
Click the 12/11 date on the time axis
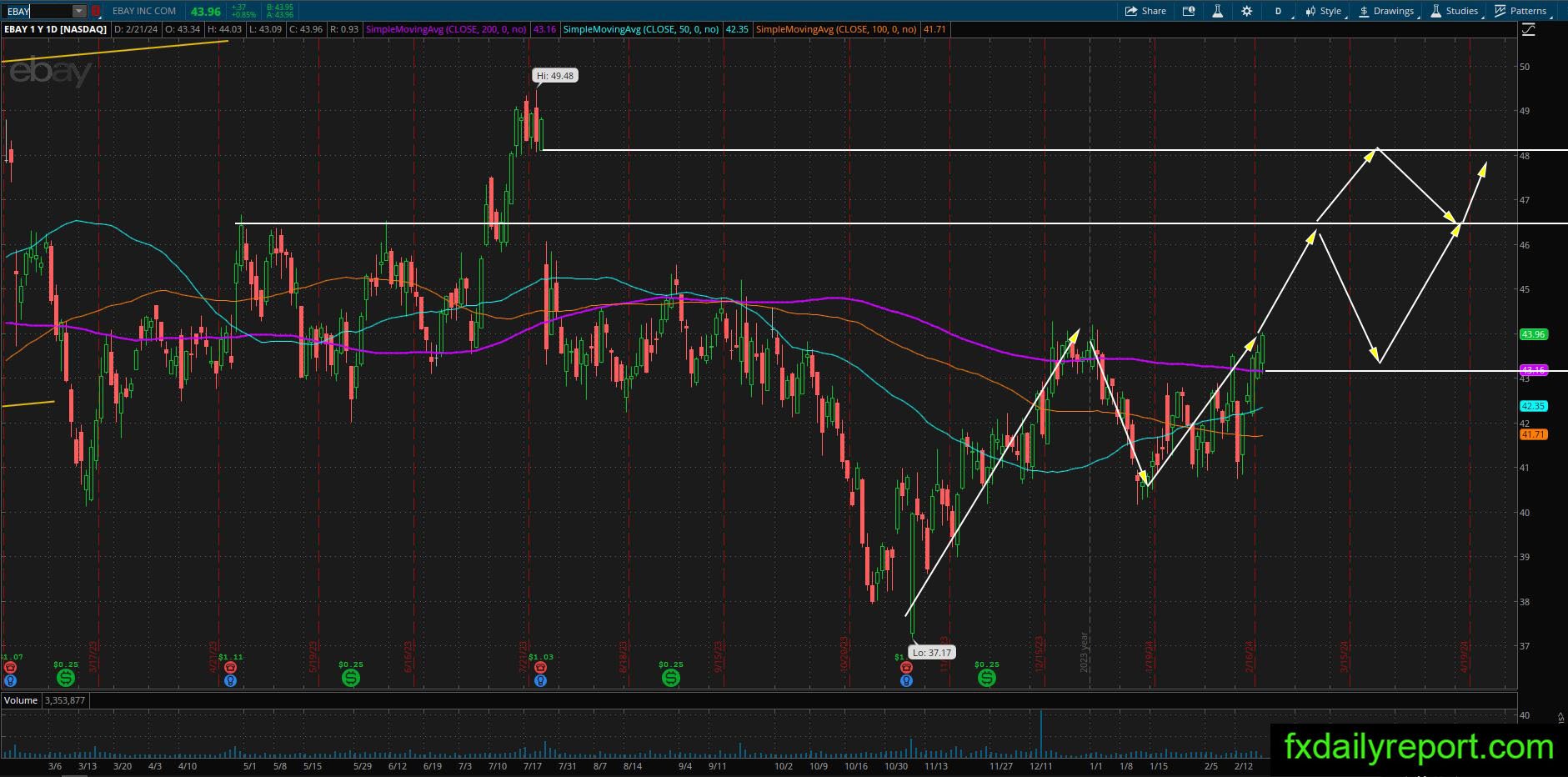[1040, 766]
